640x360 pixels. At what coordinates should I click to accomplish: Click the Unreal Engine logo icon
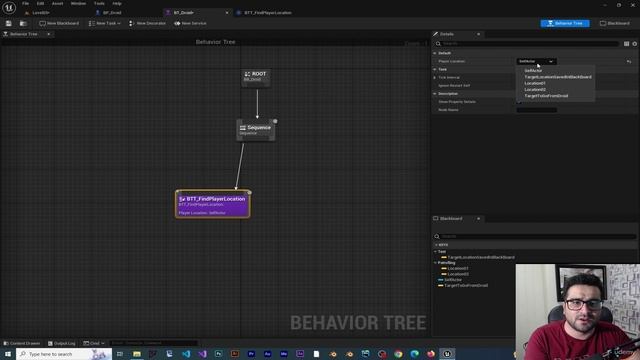[9, 7]
